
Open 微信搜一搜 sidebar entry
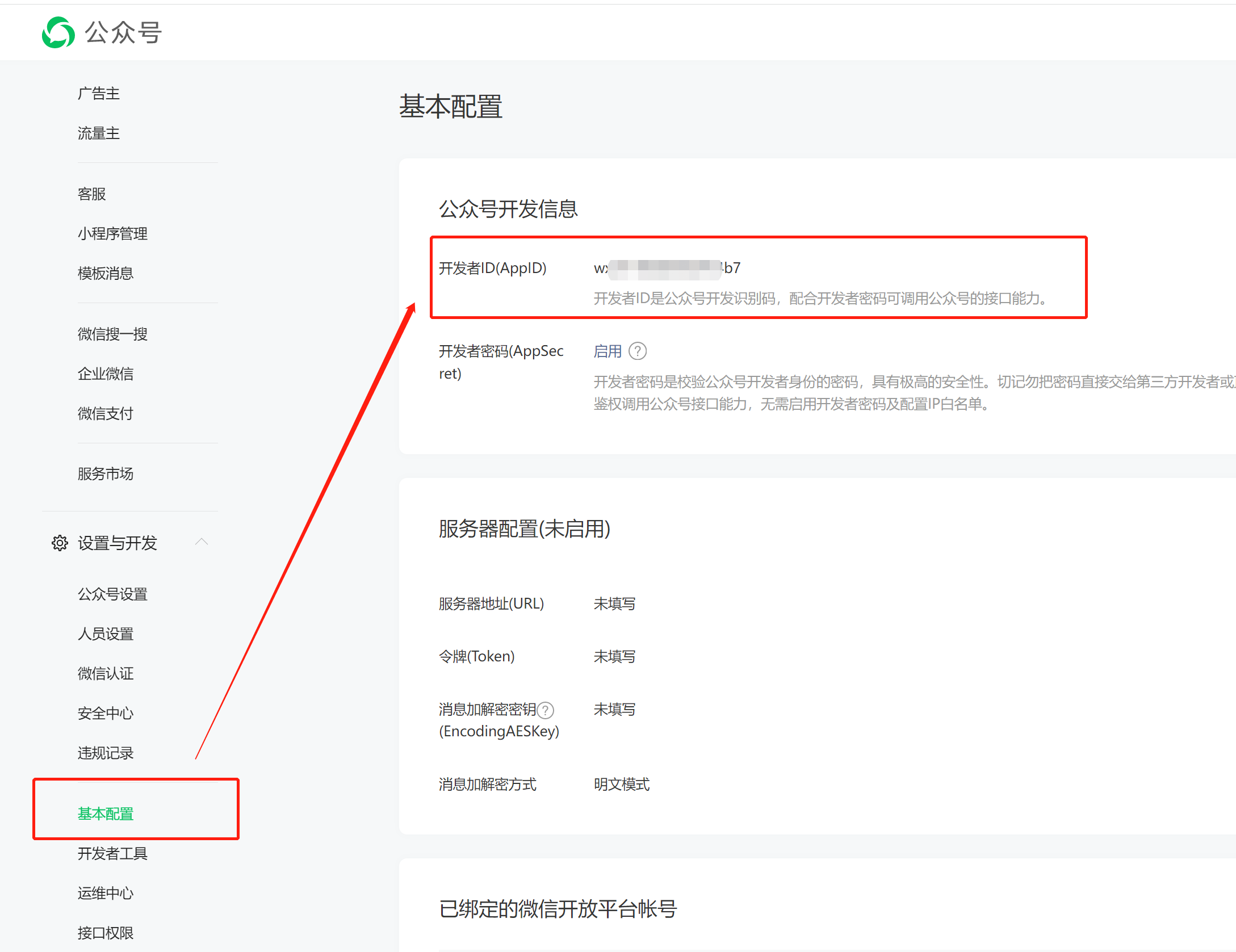[112, 334]
